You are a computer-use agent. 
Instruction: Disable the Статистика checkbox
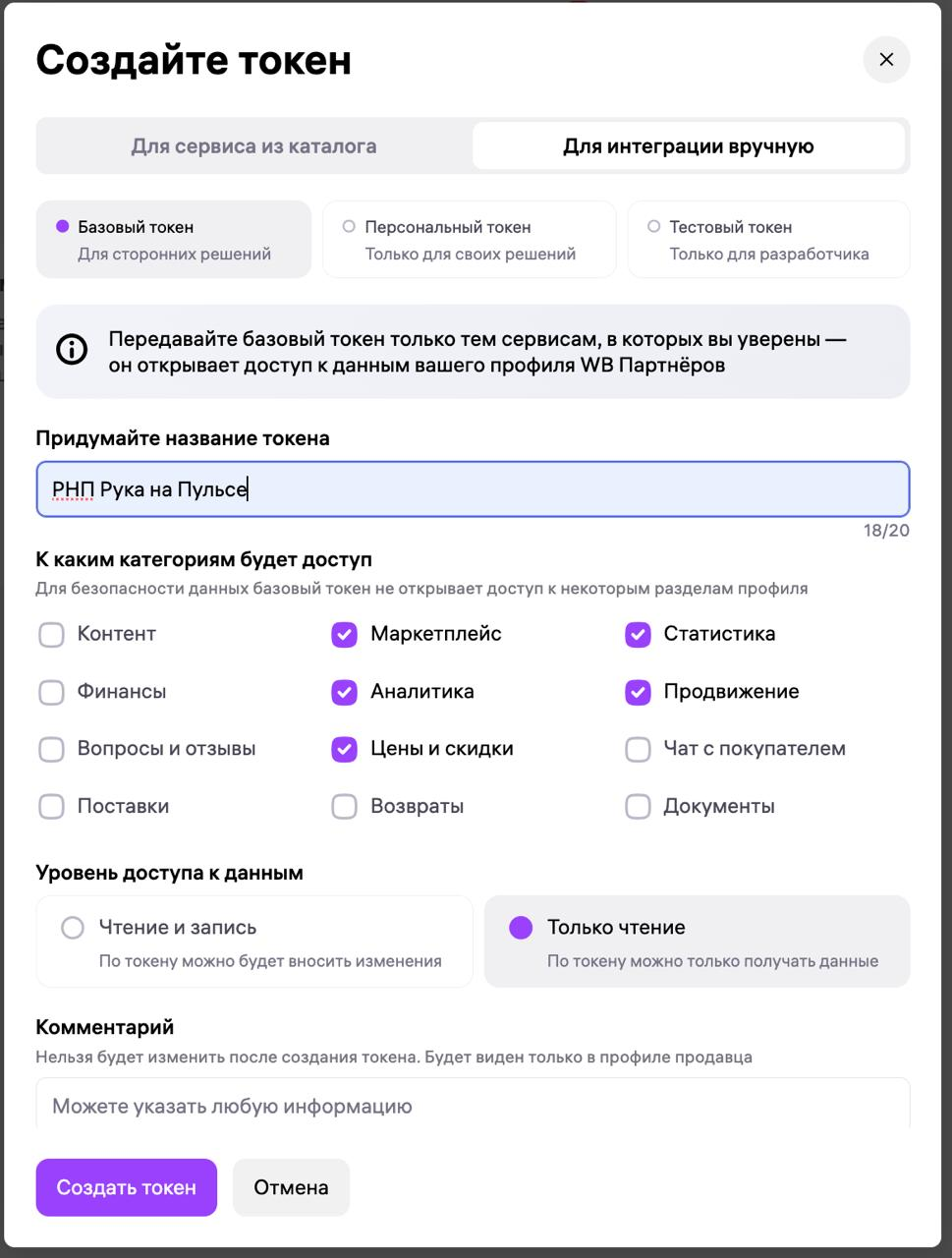click(x=638, y=635)
